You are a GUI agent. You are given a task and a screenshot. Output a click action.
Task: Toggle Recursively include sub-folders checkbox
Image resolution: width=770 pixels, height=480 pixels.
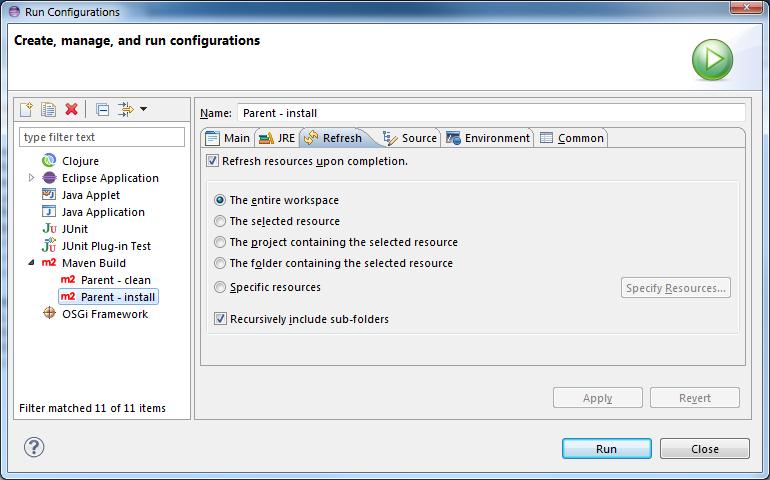click(x=221, y=319)
